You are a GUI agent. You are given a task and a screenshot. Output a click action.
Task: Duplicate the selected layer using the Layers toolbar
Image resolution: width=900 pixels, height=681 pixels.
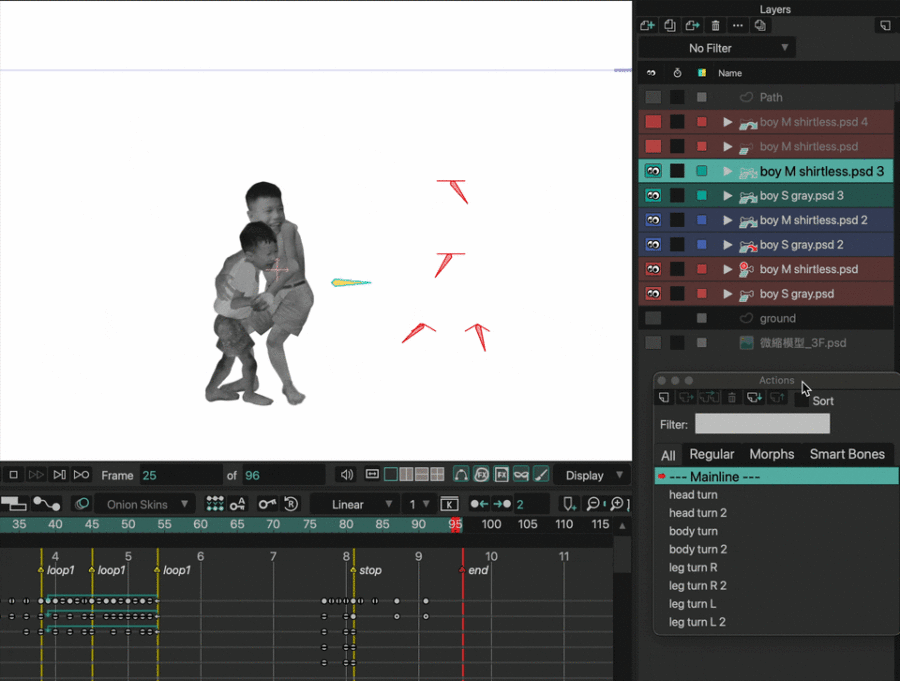pos(670,25)
